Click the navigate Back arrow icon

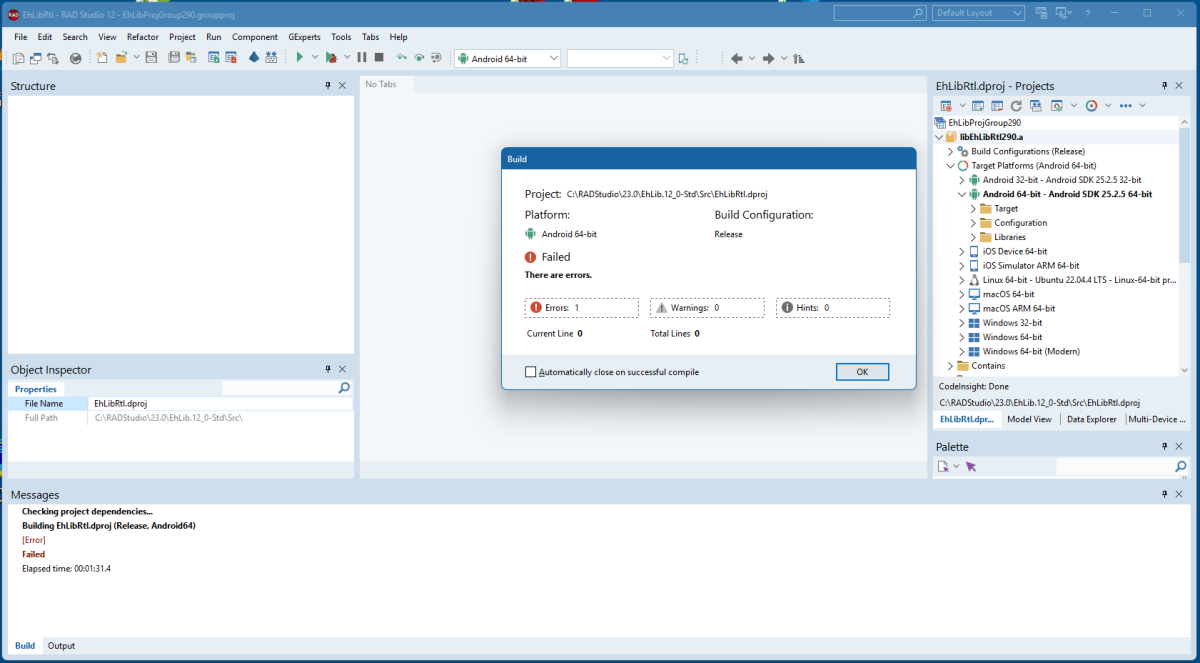pos(737,58)
